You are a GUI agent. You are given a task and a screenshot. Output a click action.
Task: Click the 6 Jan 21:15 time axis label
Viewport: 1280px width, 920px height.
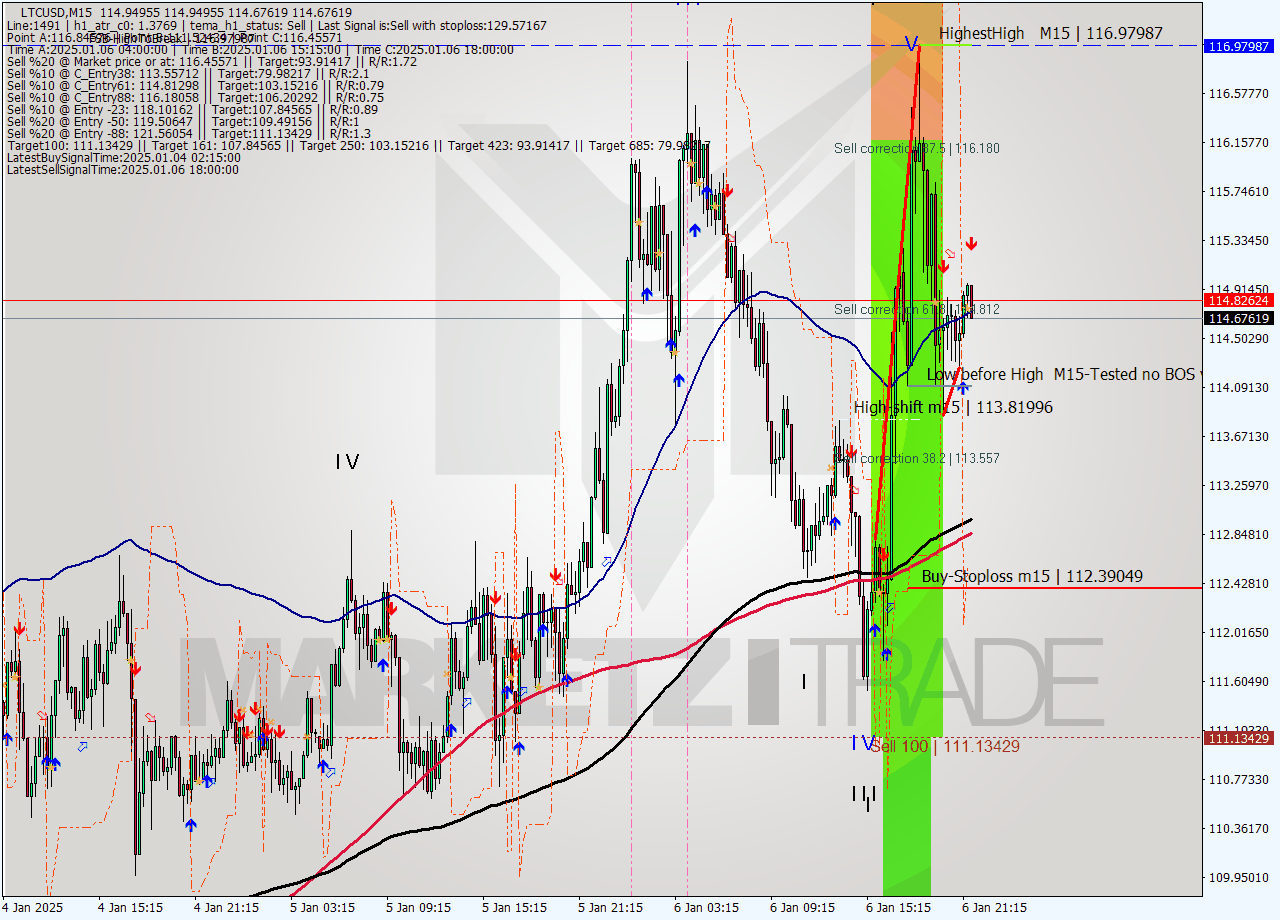click(x=994, y=908)
